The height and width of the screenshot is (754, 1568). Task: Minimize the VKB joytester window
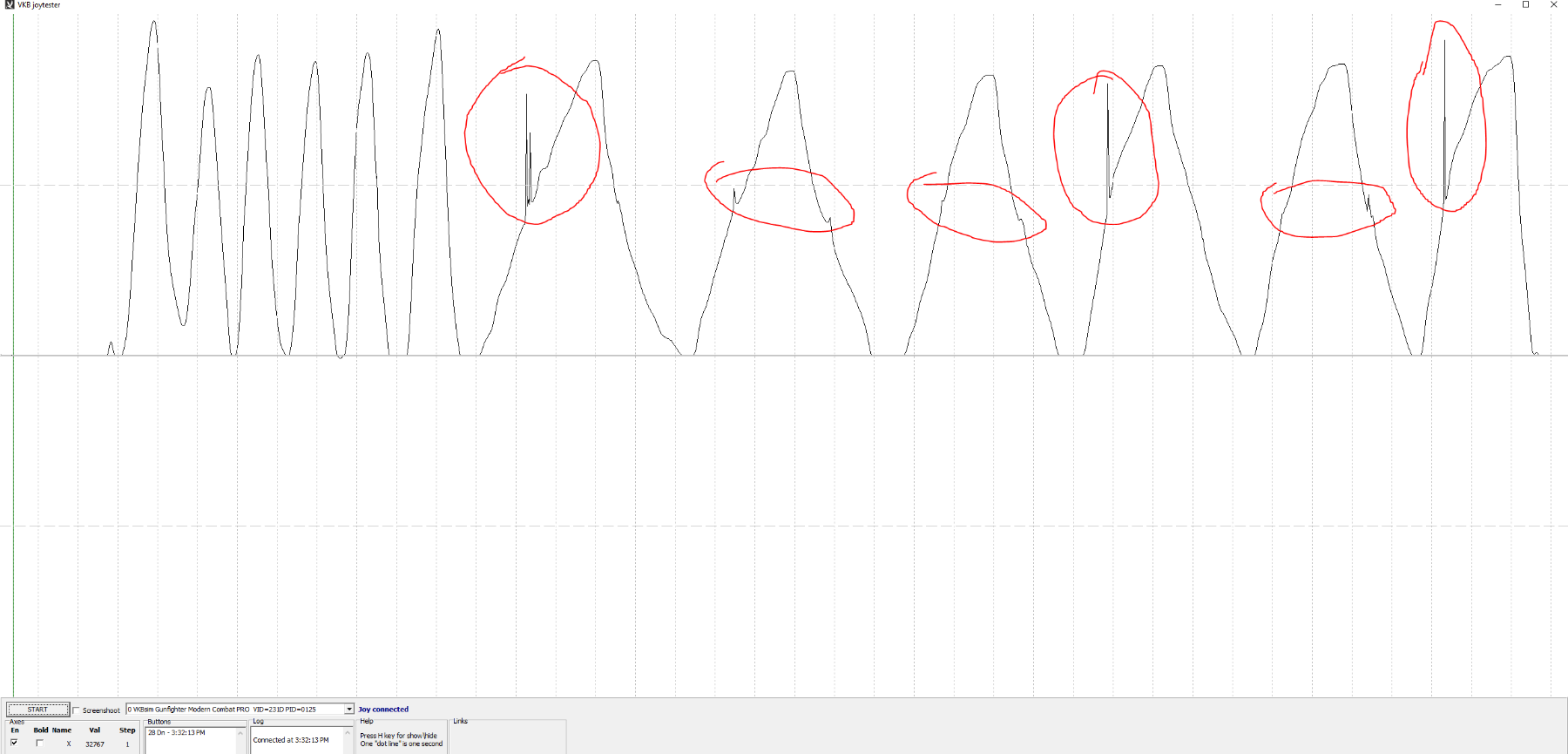[x=1498, y=5]
